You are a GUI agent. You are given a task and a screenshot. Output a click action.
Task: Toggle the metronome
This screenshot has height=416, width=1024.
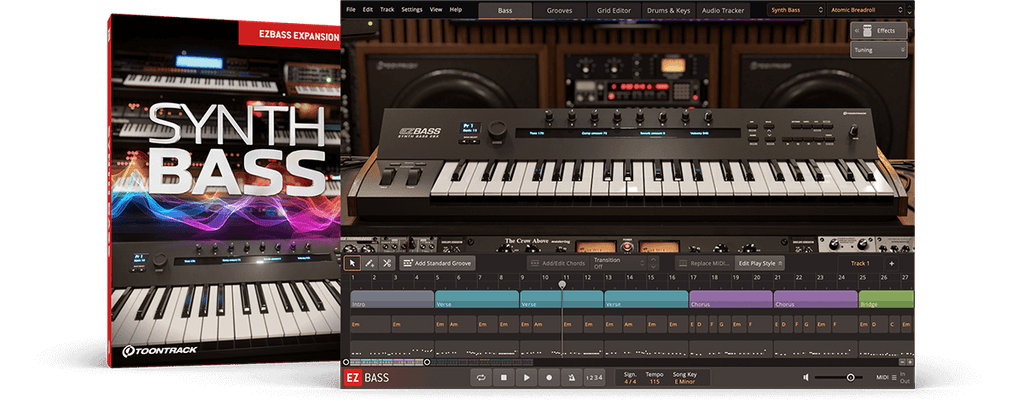tap(571, 377)
